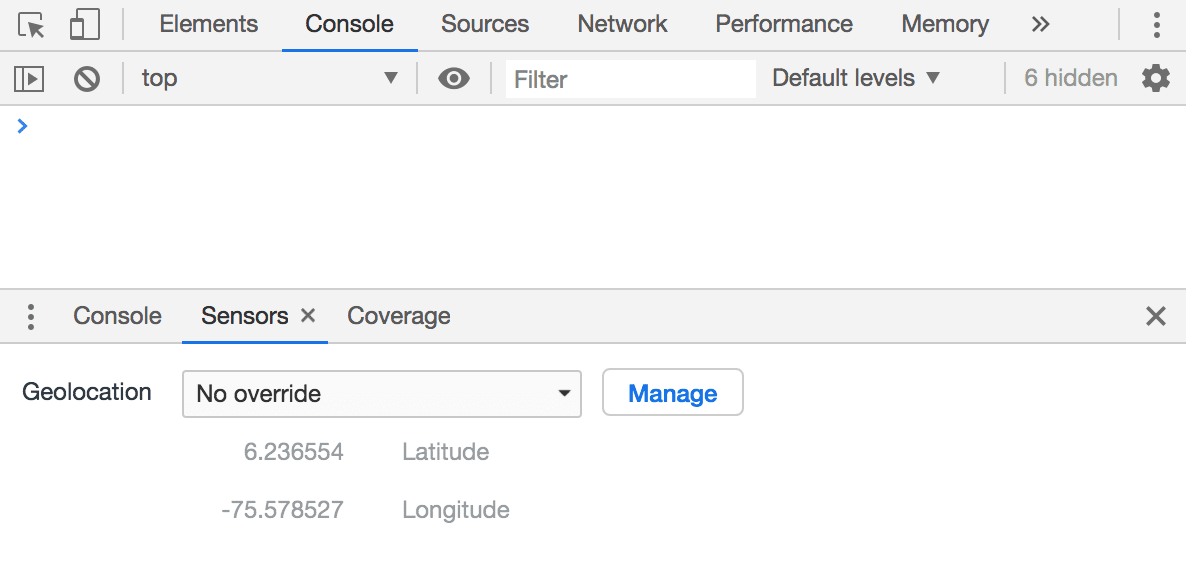Switch to the Network tab
The image size is (1186, 586).
click(622, 25)
